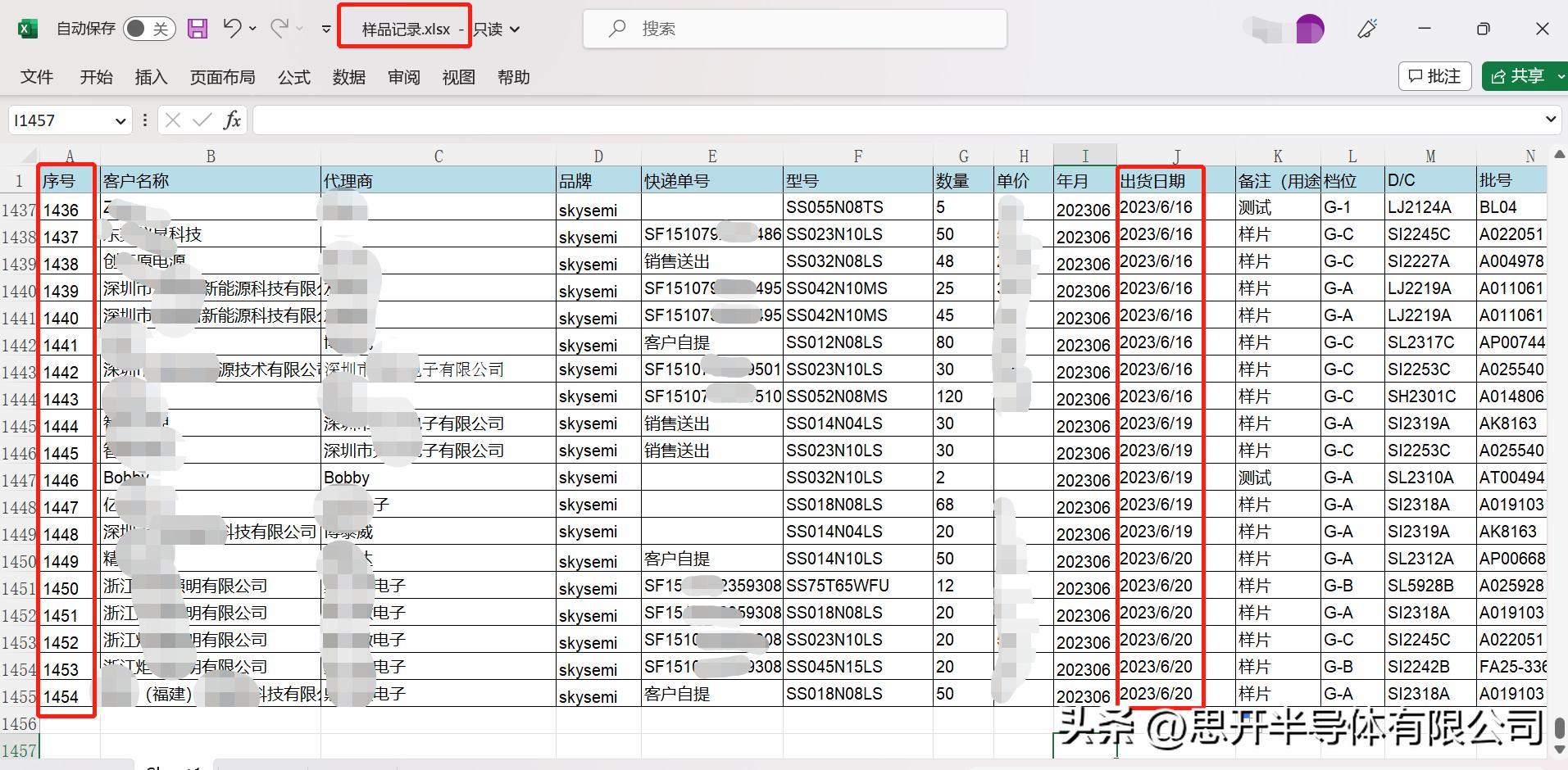Click the confirm (✓) icon in formula bar
The height and width of the screenshot is (770, 1568).
coord(201,120)
